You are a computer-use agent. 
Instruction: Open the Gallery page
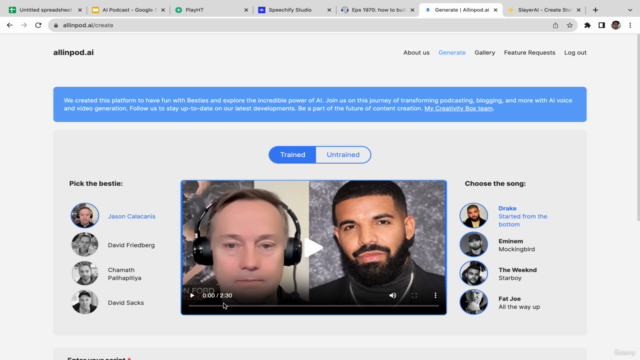484,53
